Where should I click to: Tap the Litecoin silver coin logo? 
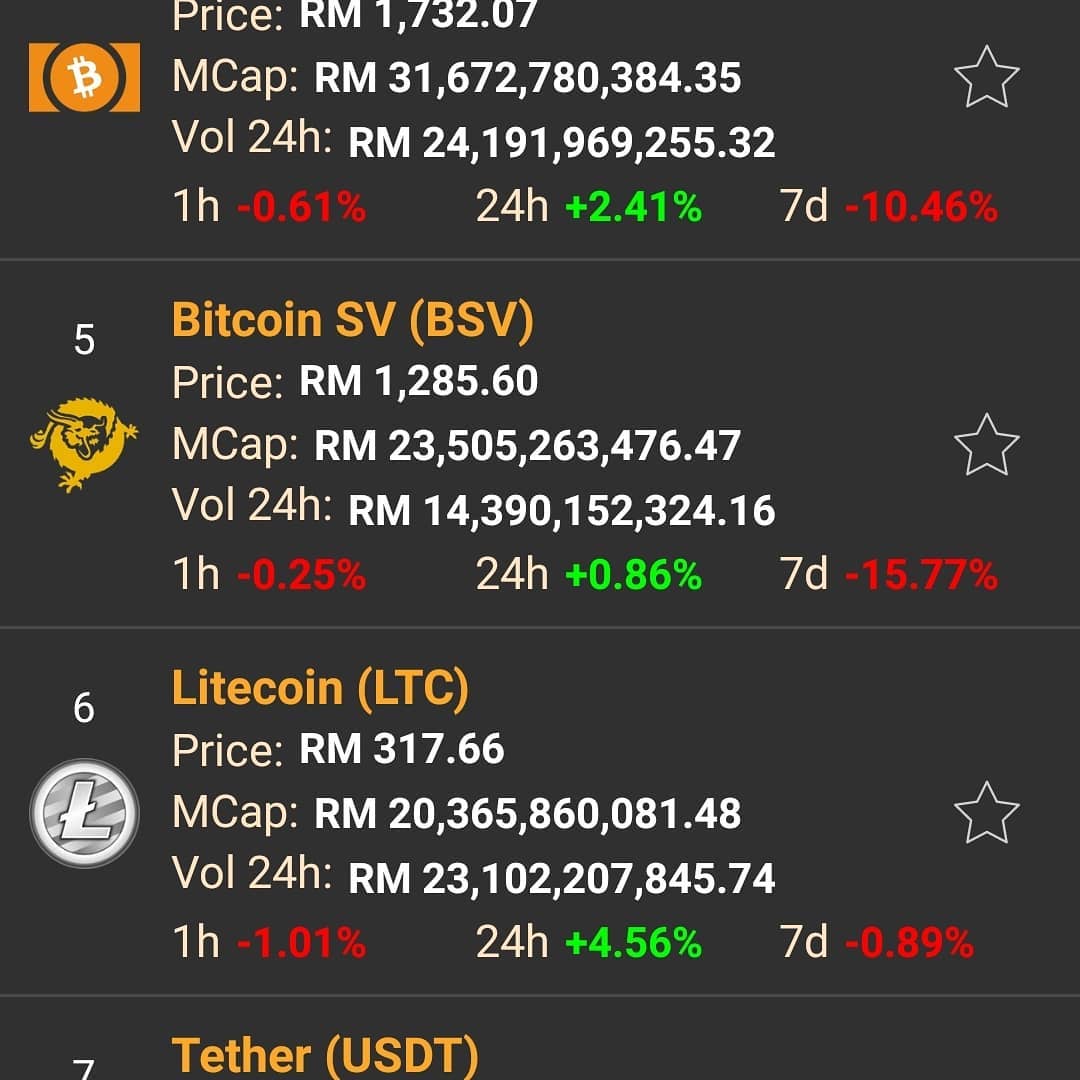tap(84, 813)
